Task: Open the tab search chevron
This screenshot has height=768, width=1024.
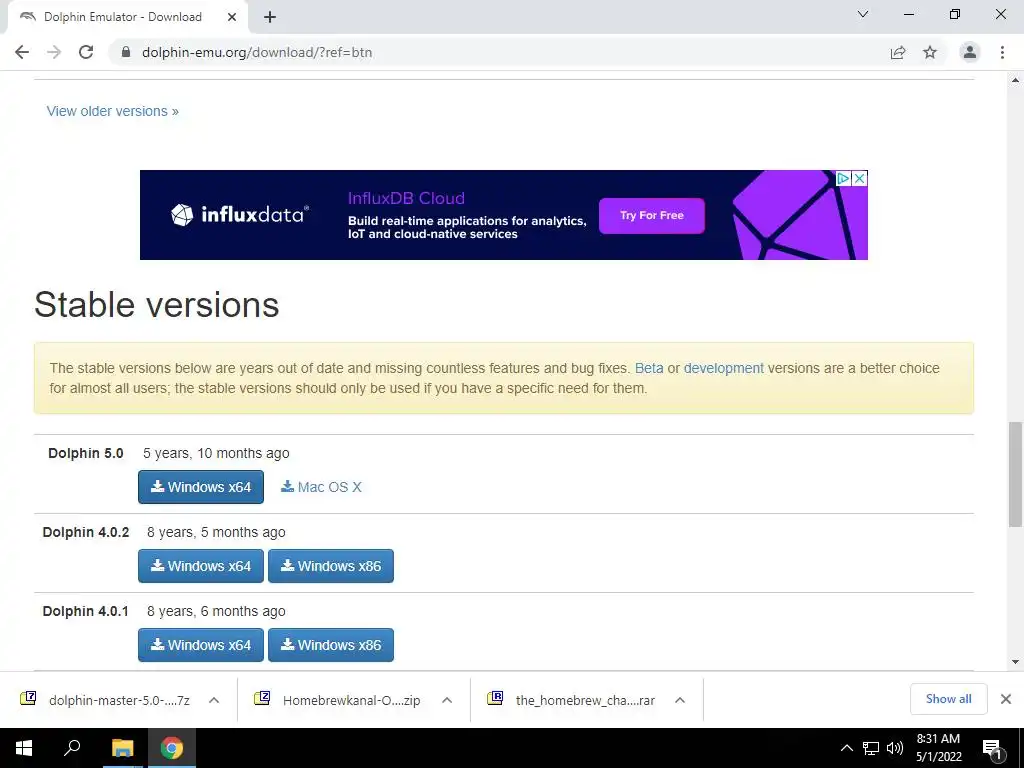Action: click(x=863, y=14)
